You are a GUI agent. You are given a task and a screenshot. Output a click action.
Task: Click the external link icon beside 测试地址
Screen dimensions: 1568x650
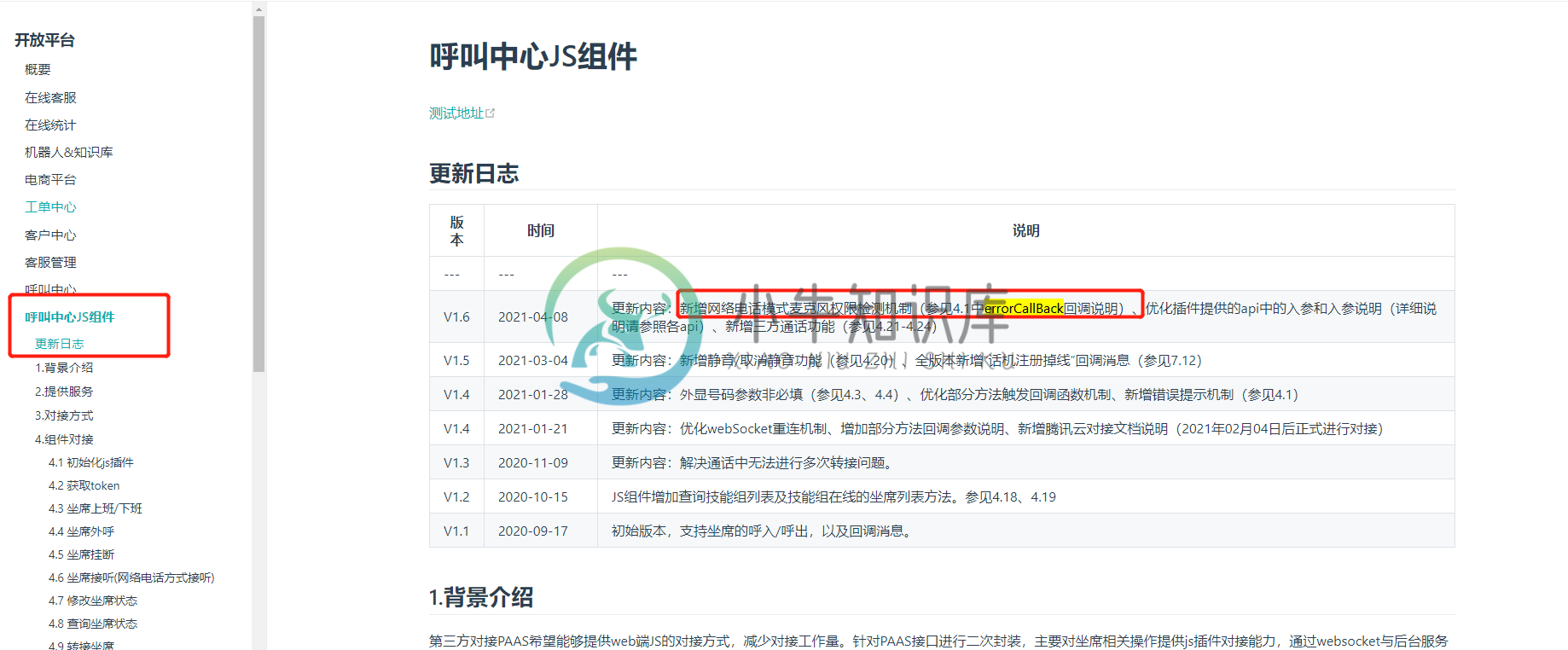coord(491,113)
